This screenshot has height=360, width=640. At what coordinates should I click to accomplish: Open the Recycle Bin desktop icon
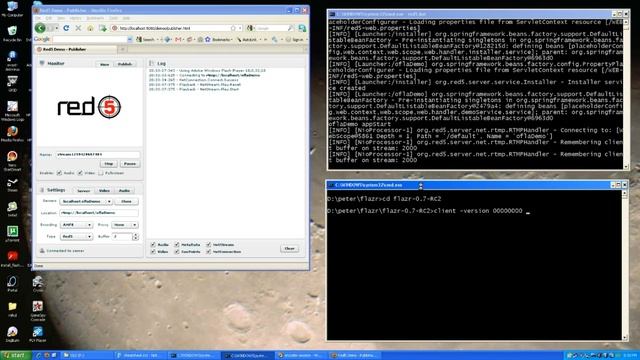coord(12,33)
